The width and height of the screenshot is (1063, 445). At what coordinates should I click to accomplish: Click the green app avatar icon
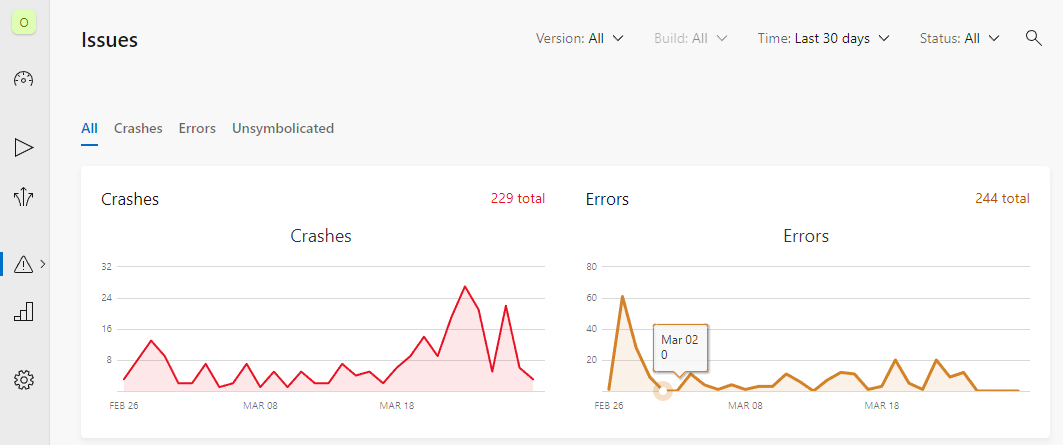[x=24, y=22]
